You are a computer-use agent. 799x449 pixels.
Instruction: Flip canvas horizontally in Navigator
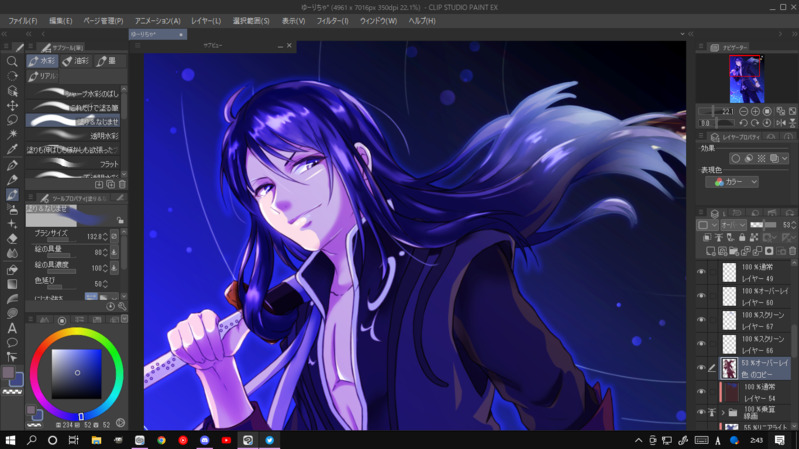pos(781,123)
